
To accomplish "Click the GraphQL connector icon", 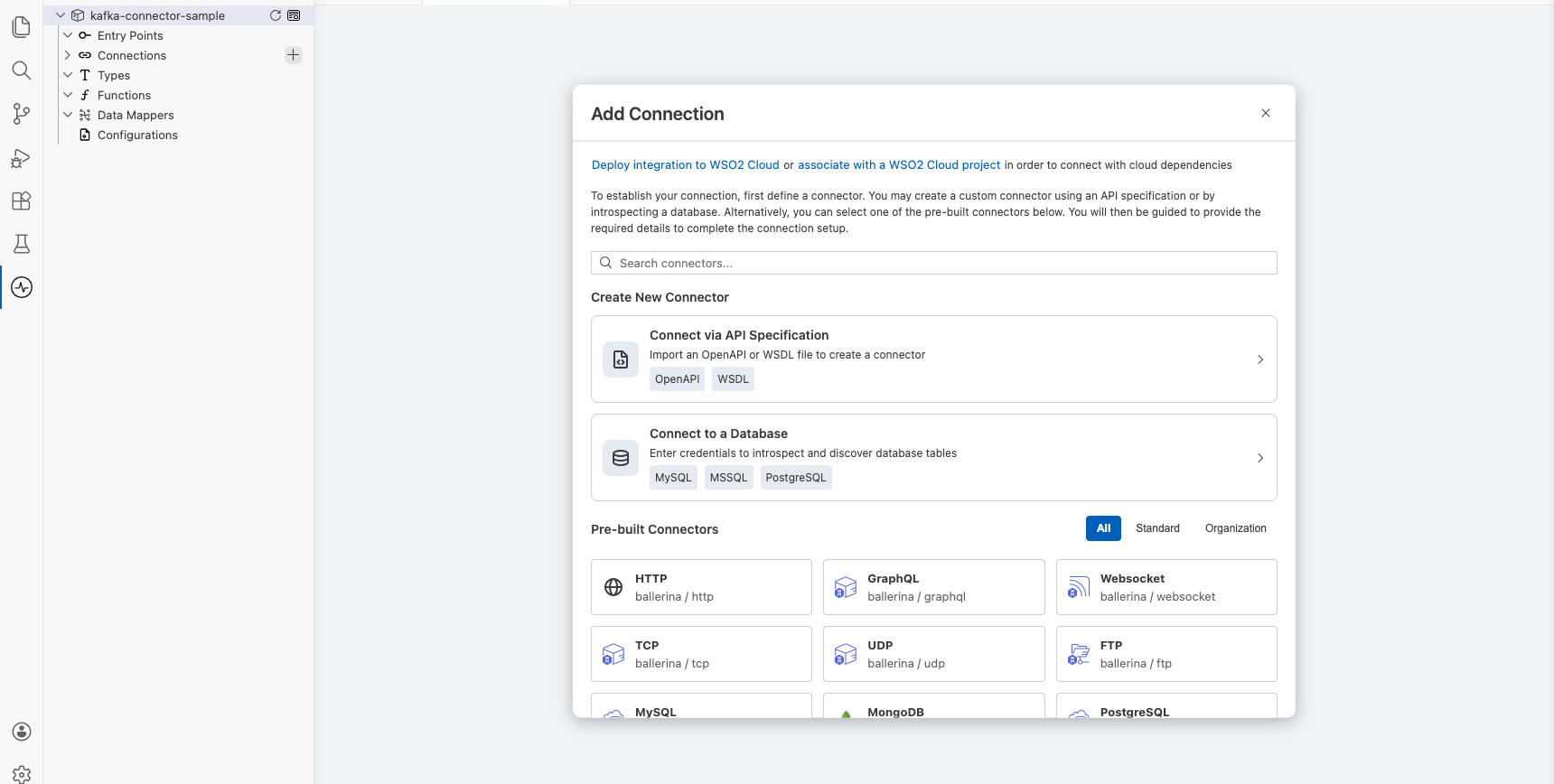I will click(846, 587).
